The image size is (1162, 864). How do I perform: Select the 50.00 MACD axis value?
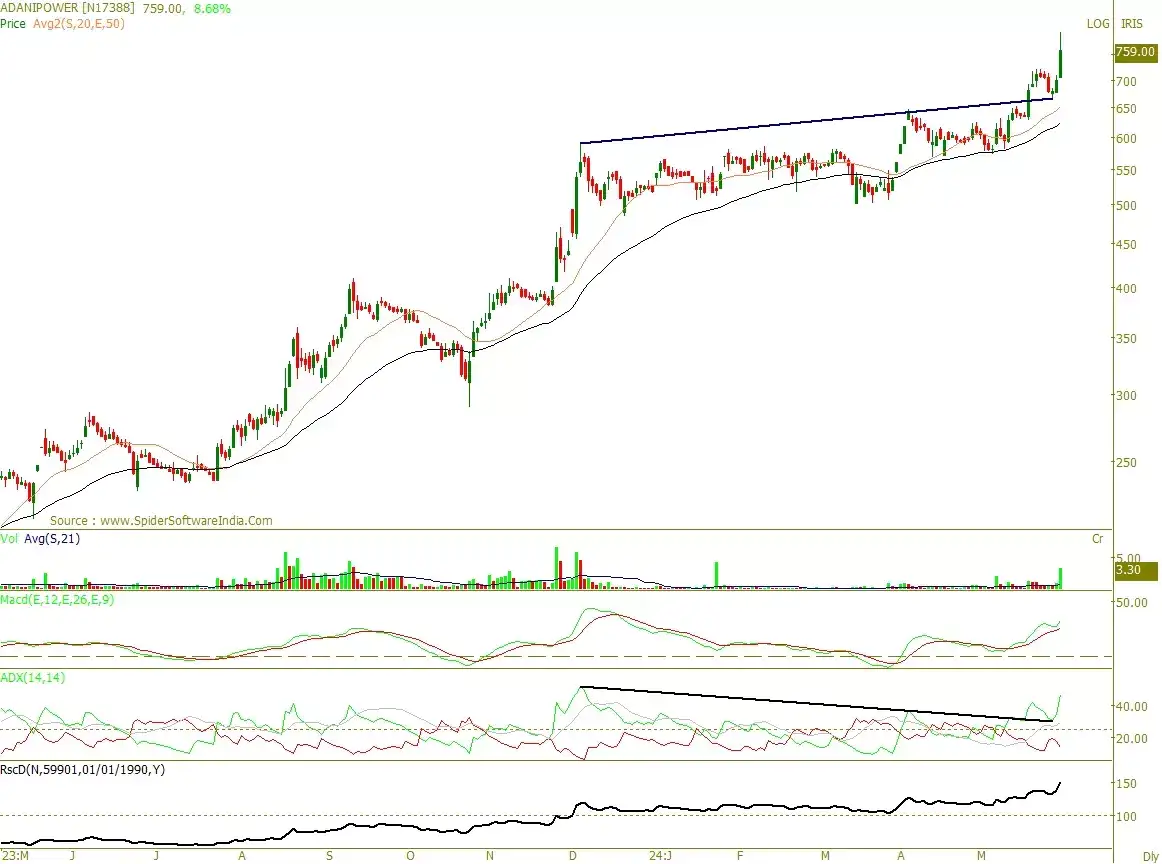[x=1131, y=602]
